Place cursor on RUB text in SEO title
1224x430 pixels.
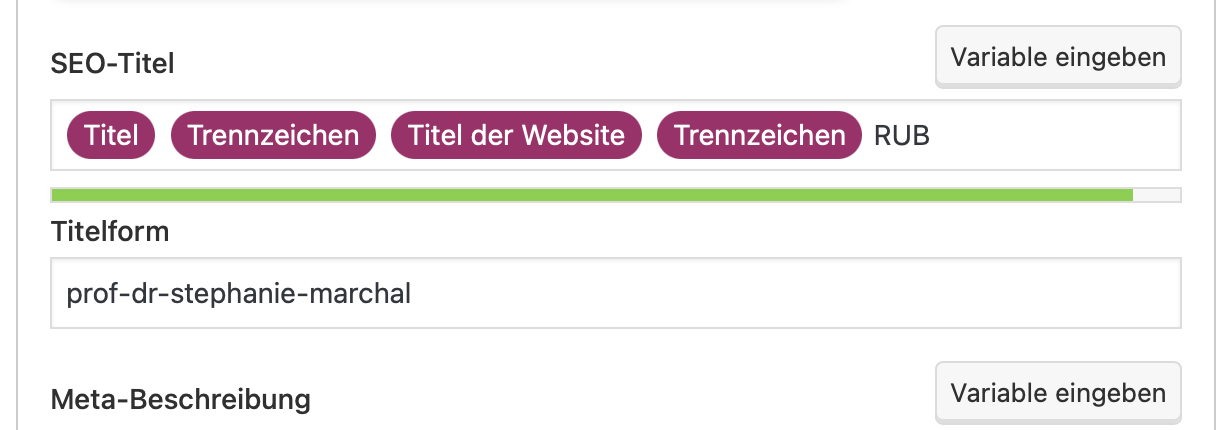click(x=902, y=135)
